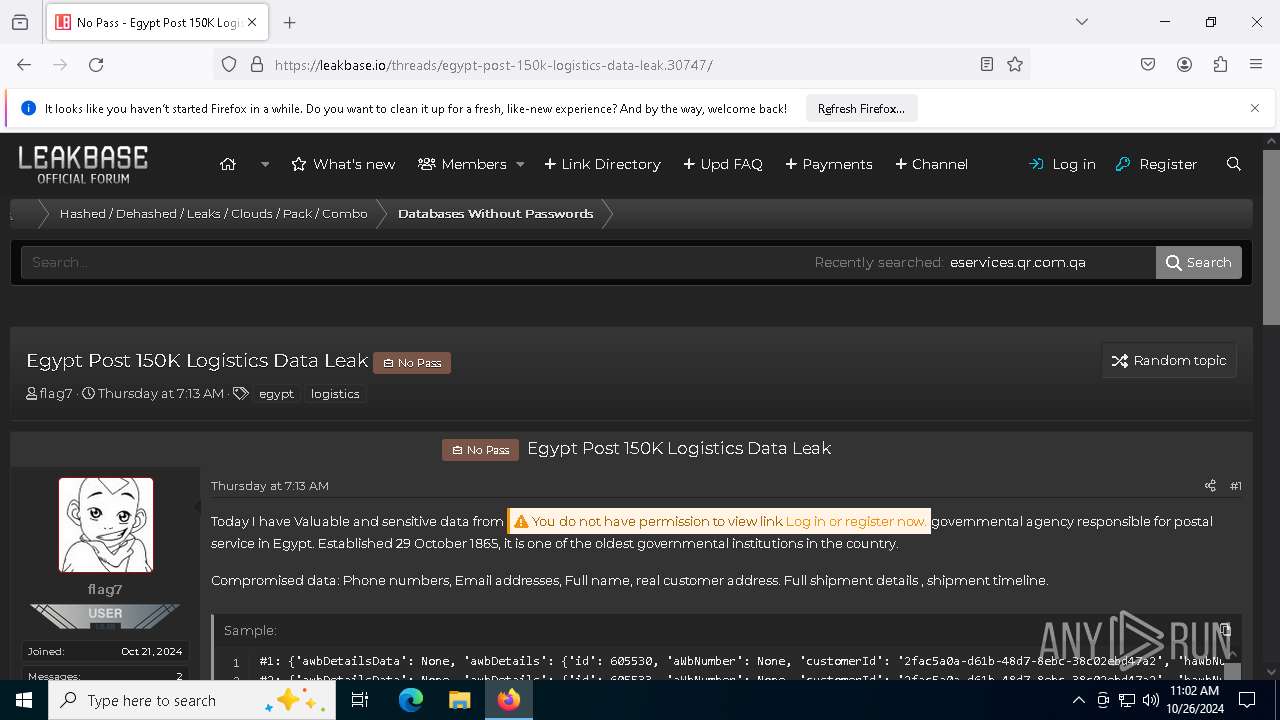Click recently searched eservices.qr.com.qa
This screenshot has height=720, width=1280.
(1018, 262)
